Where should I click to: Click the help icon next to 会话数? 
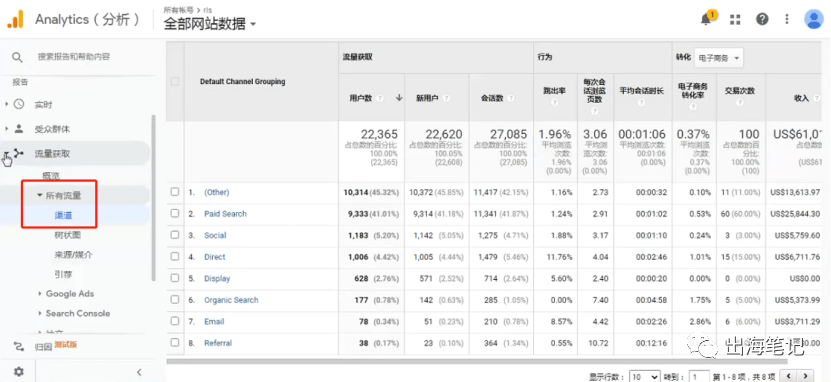click(511, 99)
